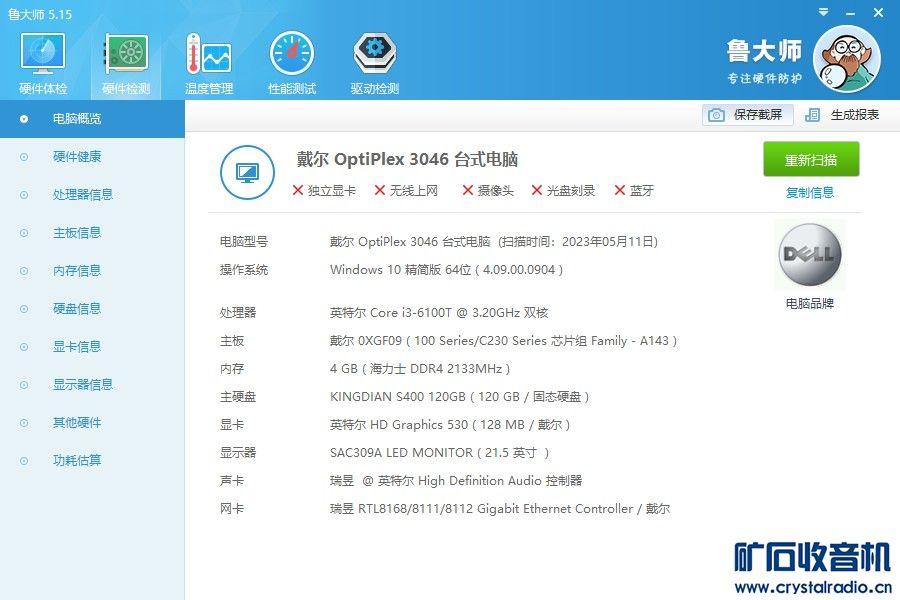The image size is (900, 600).
Task: Click the 电脑品牌 caption under the Dell logo
Action: pos(810,304)
